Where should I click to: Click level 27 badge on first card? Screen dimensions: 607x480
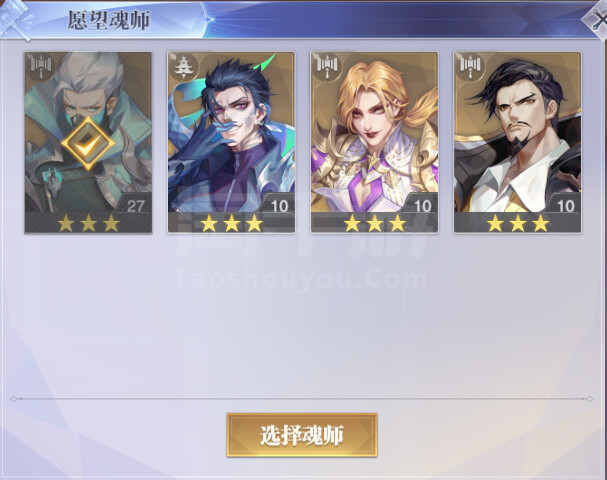(135, 206)
